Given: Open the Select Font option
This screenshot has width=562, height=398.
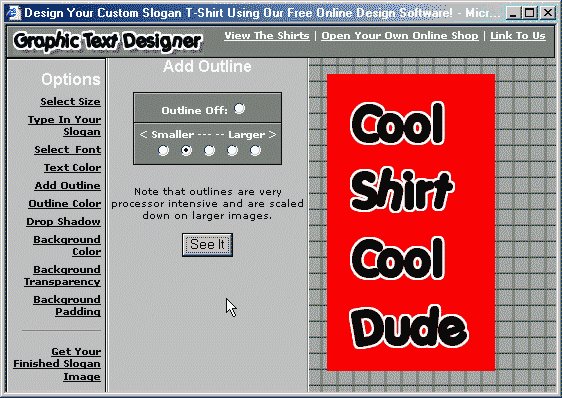Looking at the screenshot, I should click(x=67, y=150).
